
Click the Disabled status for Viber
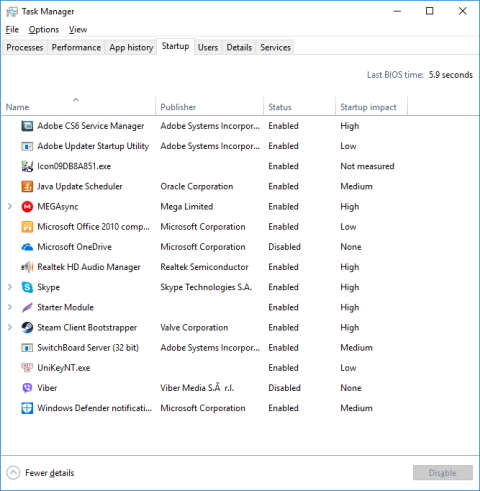click(284, 388)
